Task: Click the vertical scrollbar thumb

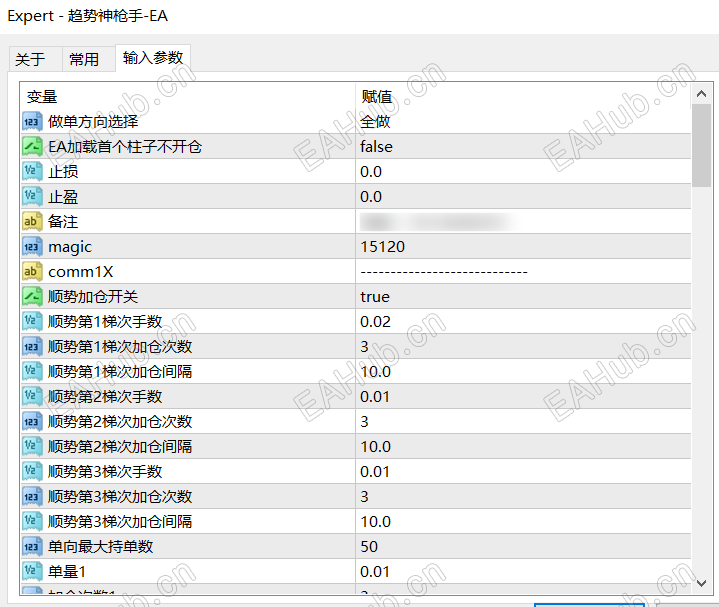Action: [701, 145]
